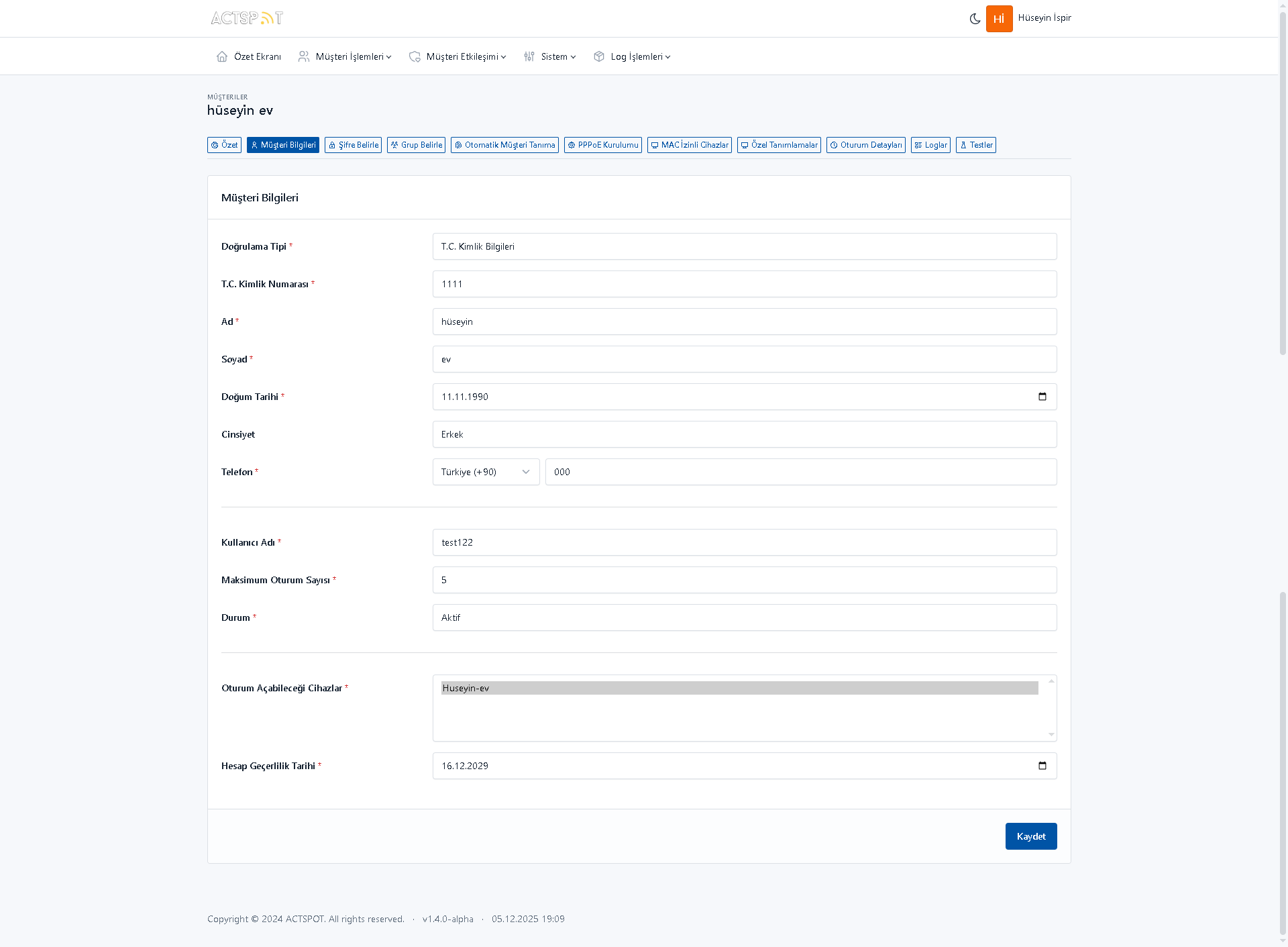
Task: Open Log İşlemleri menu
Action: [632, 56]
